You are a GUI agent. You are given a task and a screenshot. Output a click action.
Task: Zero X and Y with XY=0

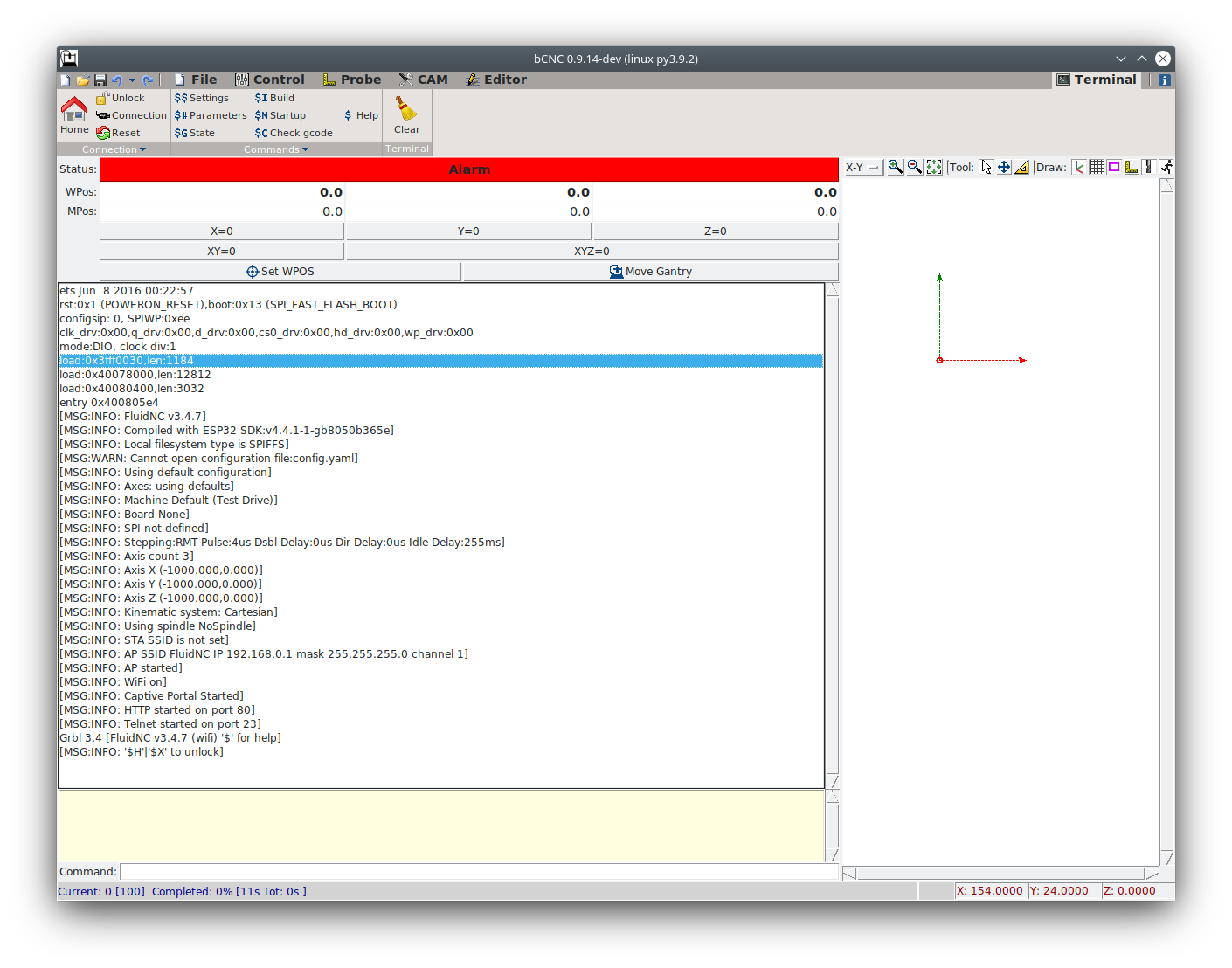pos(222,252)
